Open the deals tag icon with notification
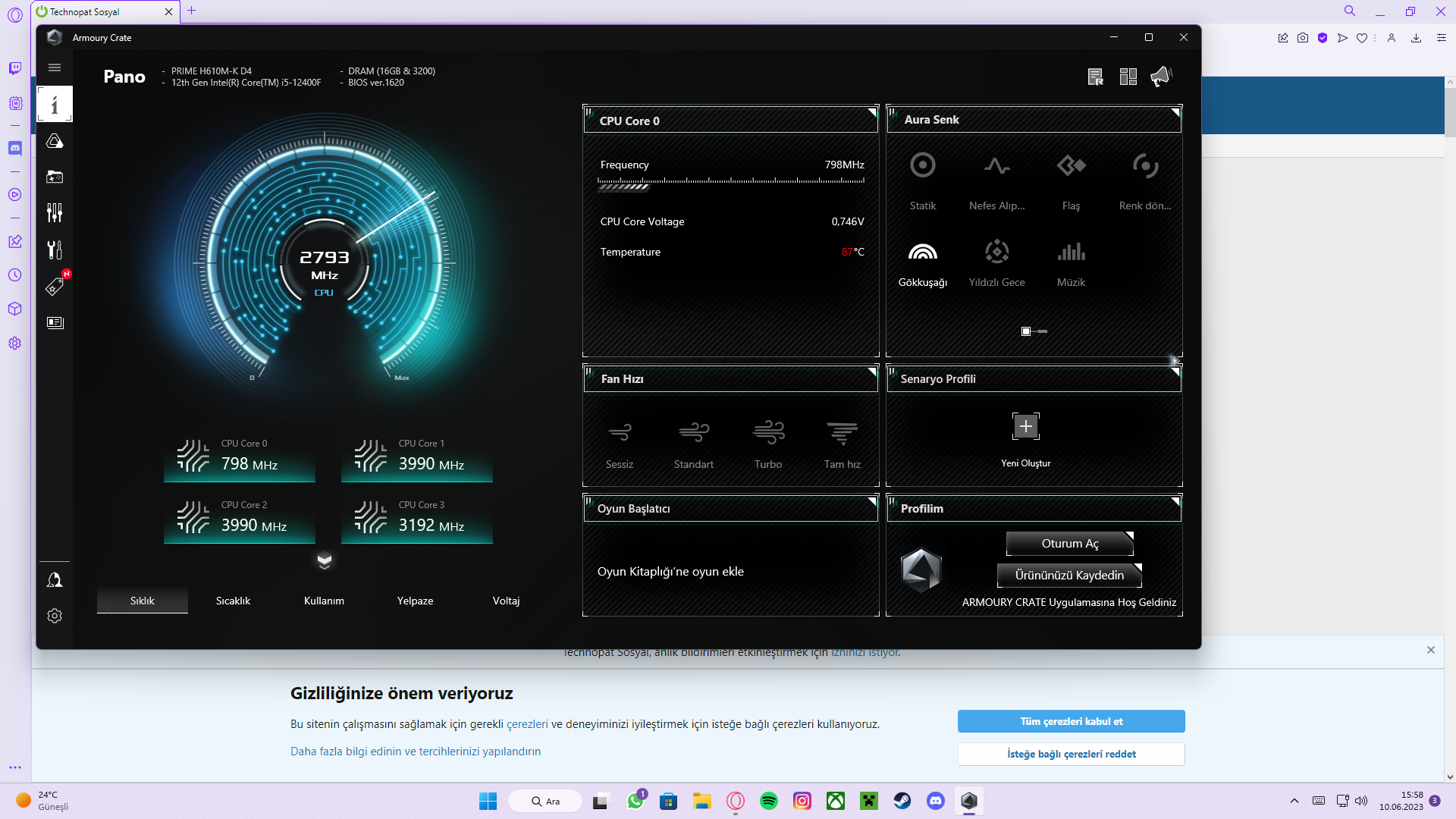Screen dimensions: 1456x819 point(55,286)
